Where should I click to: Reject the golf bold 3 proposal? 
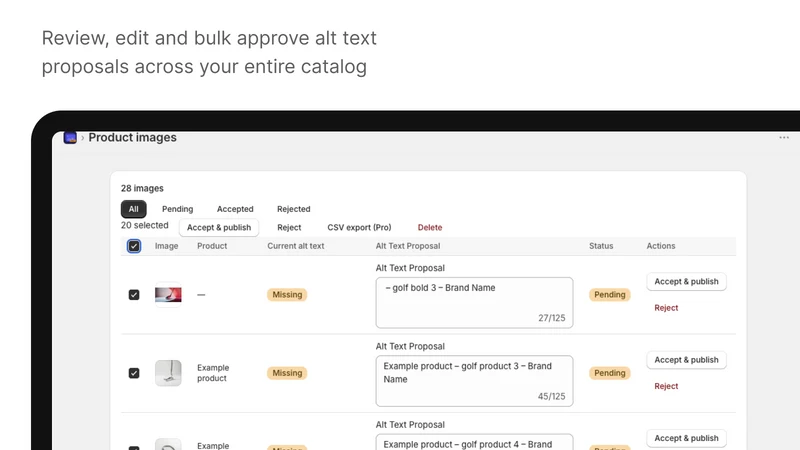point(666,308)
